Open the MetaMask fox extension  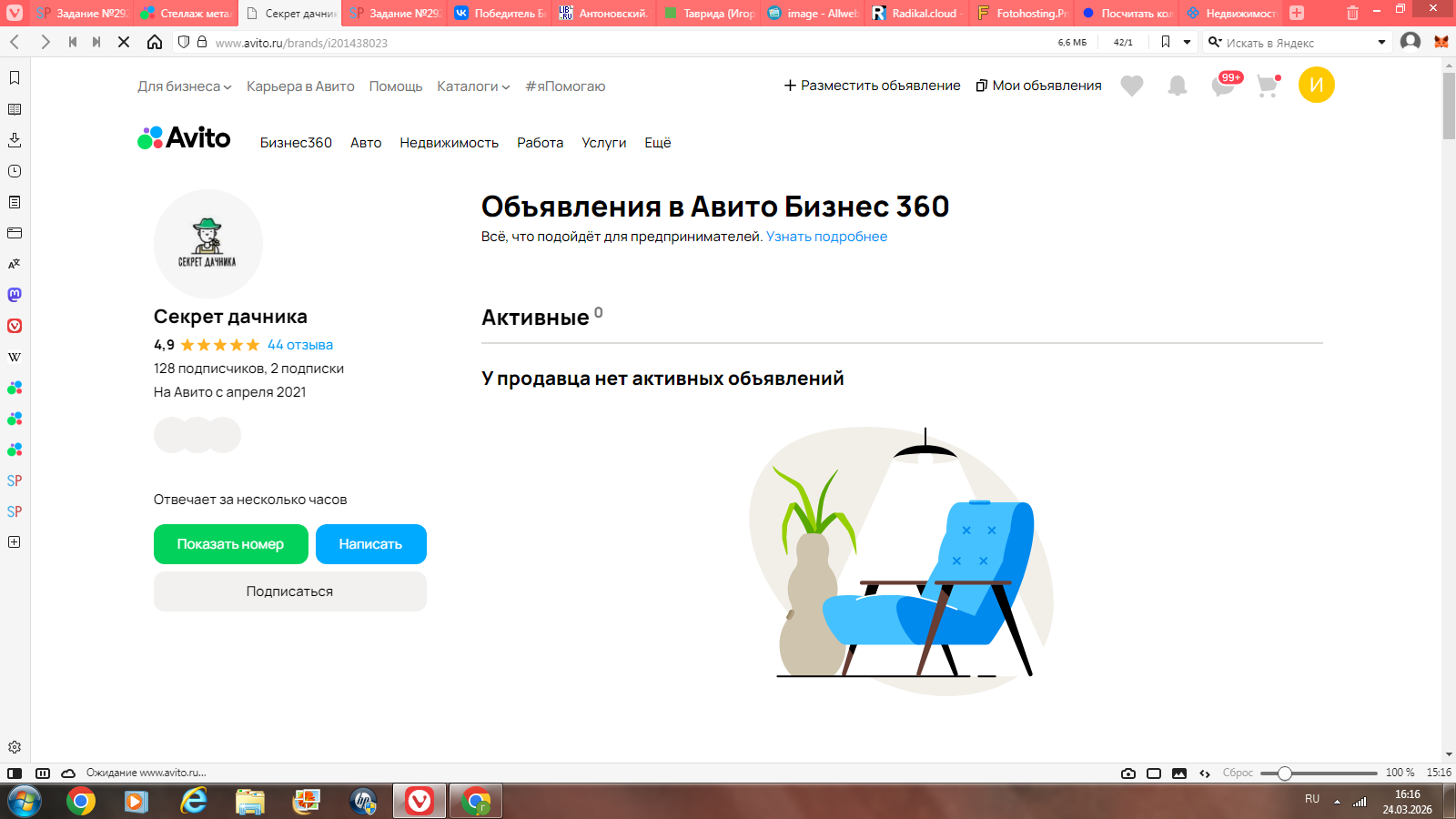coord(1441,42)
